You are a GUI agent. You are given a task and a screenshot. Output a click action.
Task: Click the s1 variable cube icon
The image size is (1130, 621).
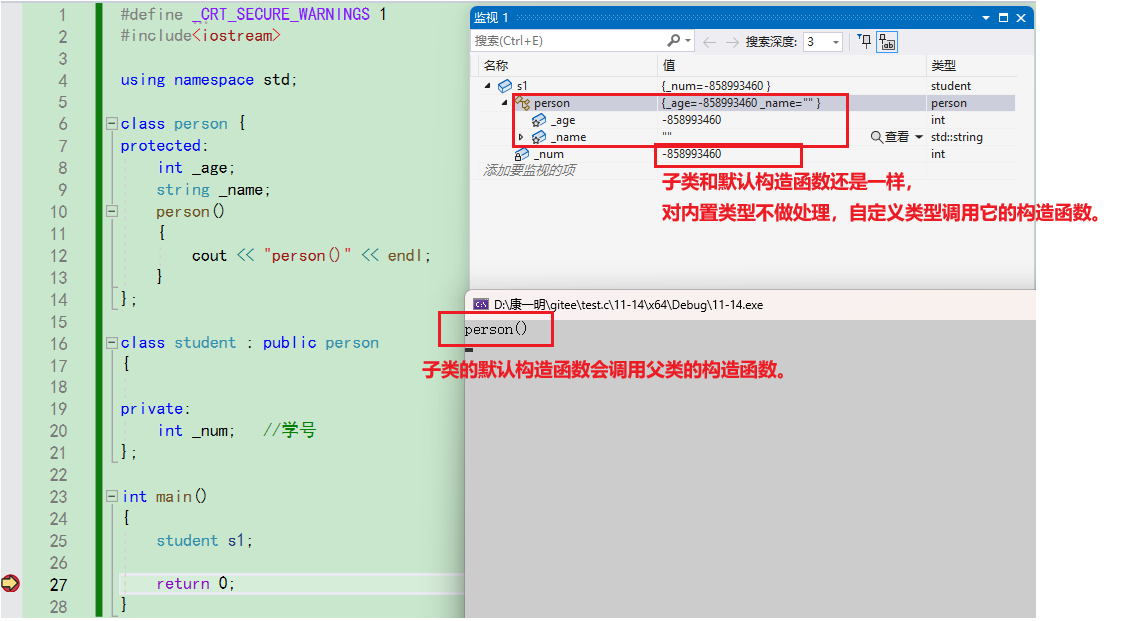(505, 86)
